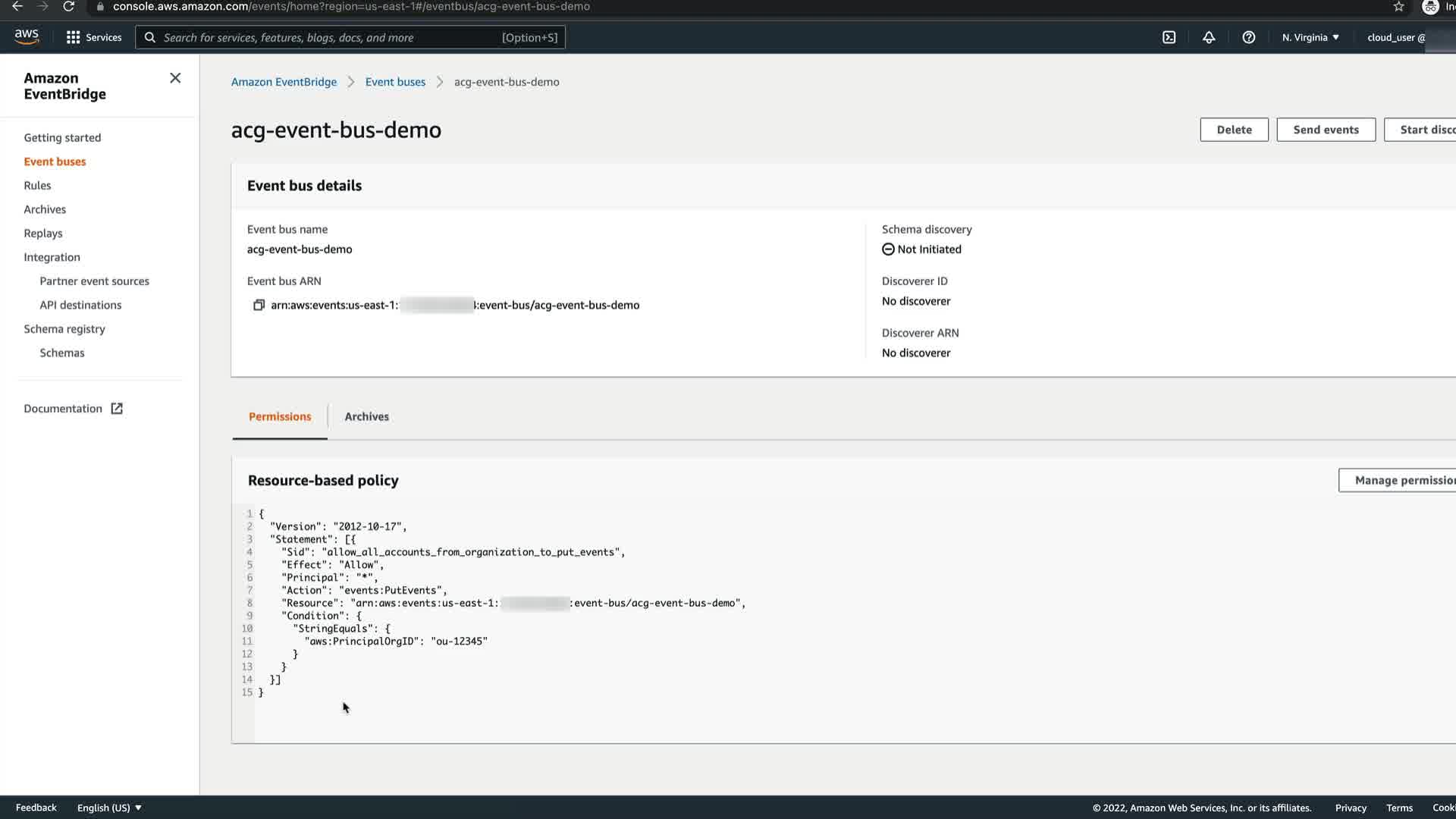
Task: Click the AWS logo home icon
Action: click(27, 36)
